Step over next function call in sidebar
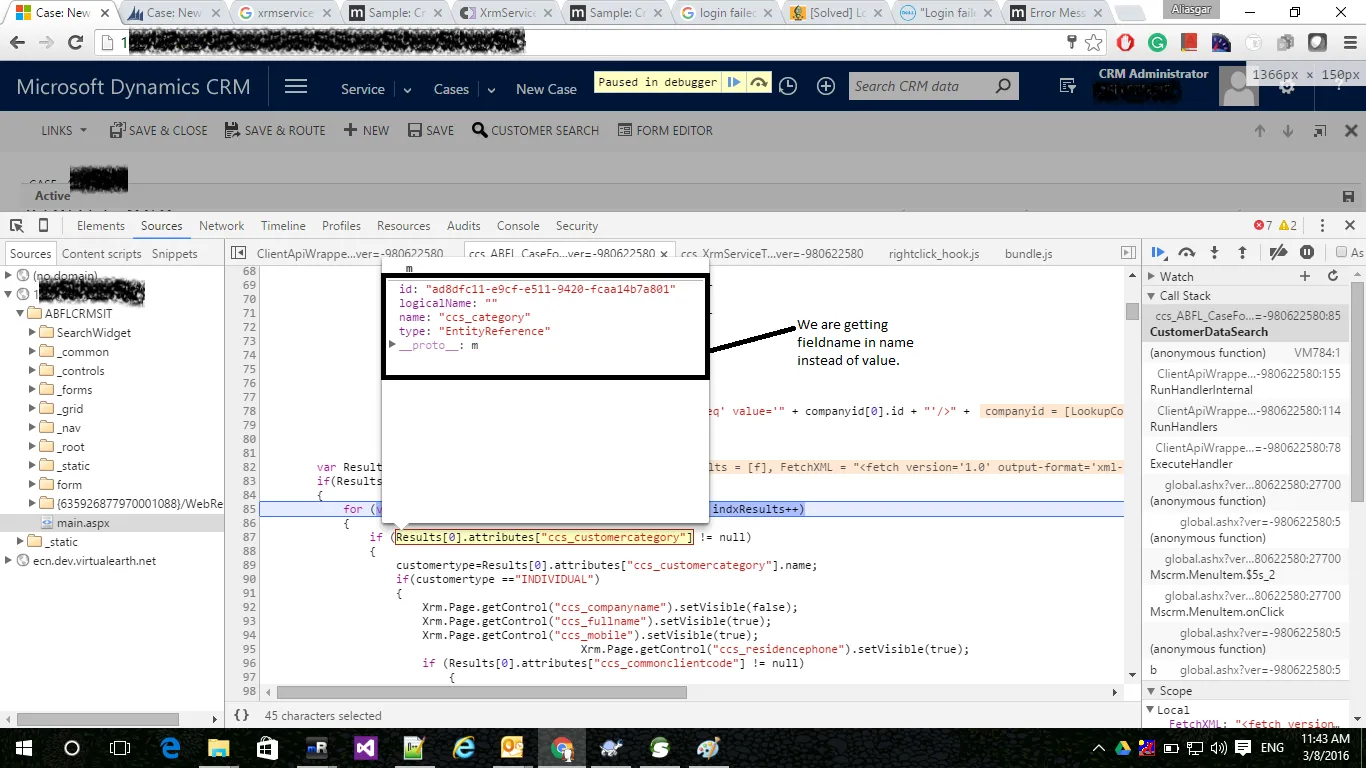Image resolution: width=1366 pixels, height=768 pixels. click(1187, 253)
